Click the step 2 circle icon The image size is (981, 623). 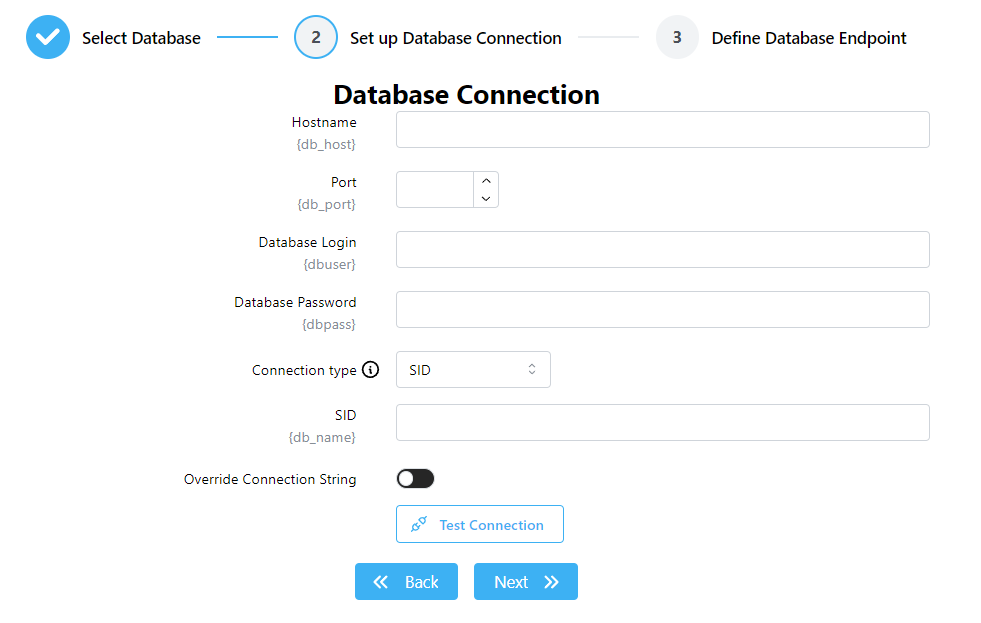316,38
